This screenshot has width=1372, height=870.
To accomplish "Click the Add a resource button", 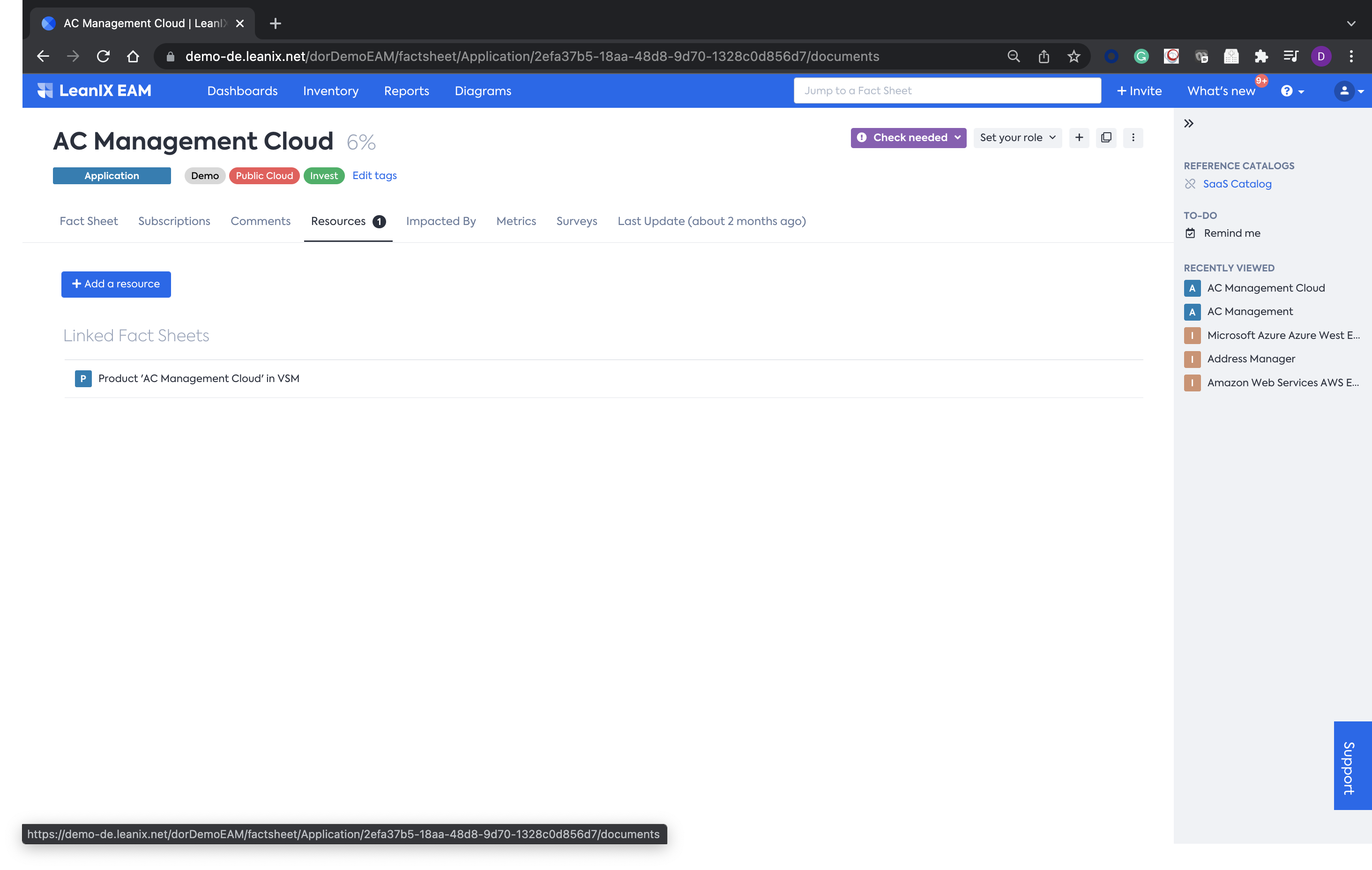I will [x=116, y=284].
